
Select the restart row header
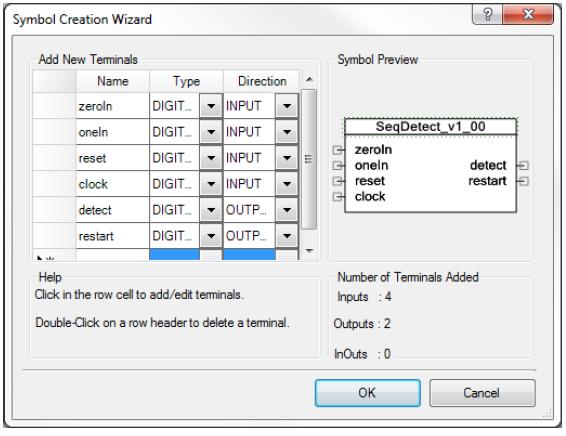click(54, 236)
